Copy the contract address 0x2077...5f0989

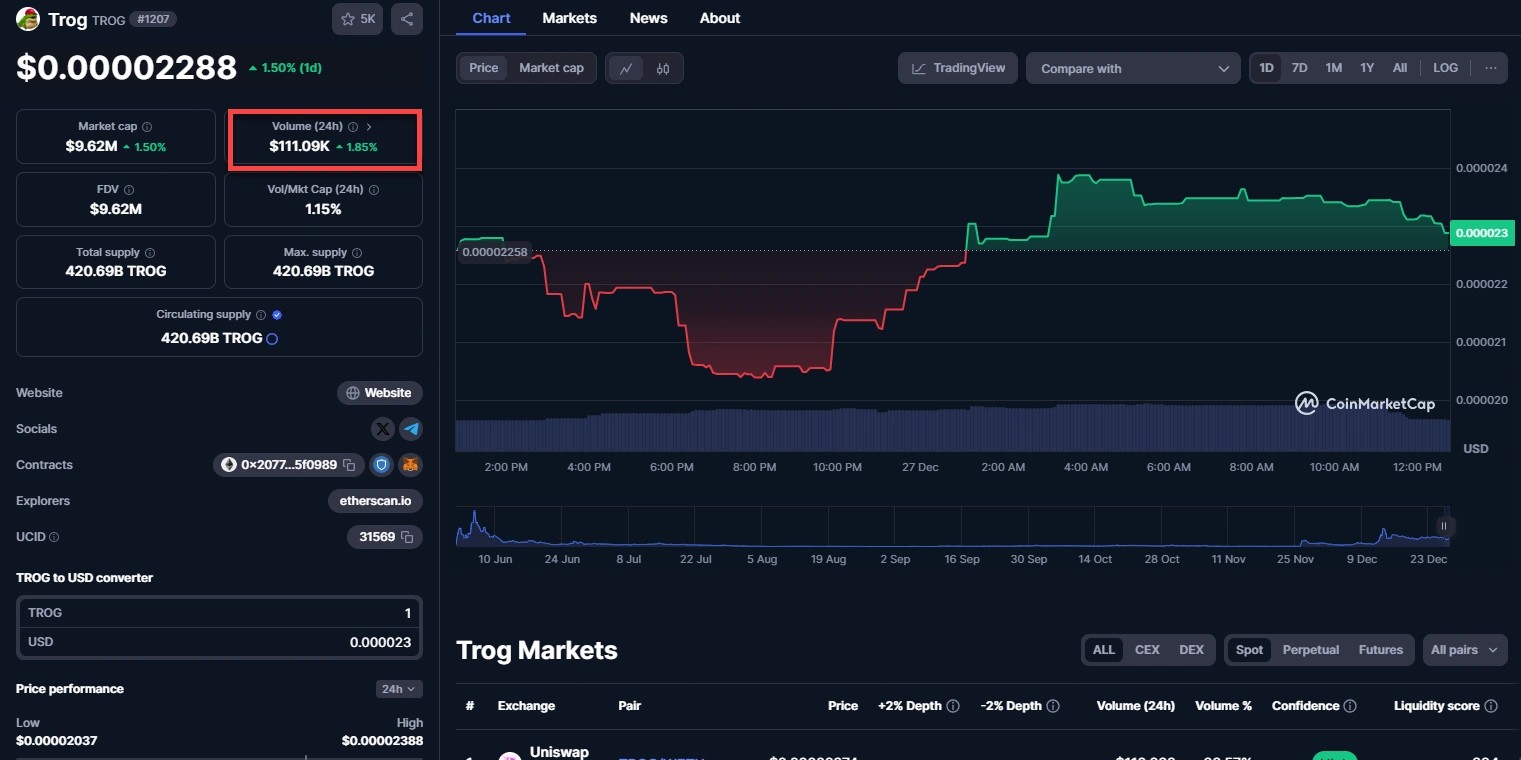(x=349, y=465)
